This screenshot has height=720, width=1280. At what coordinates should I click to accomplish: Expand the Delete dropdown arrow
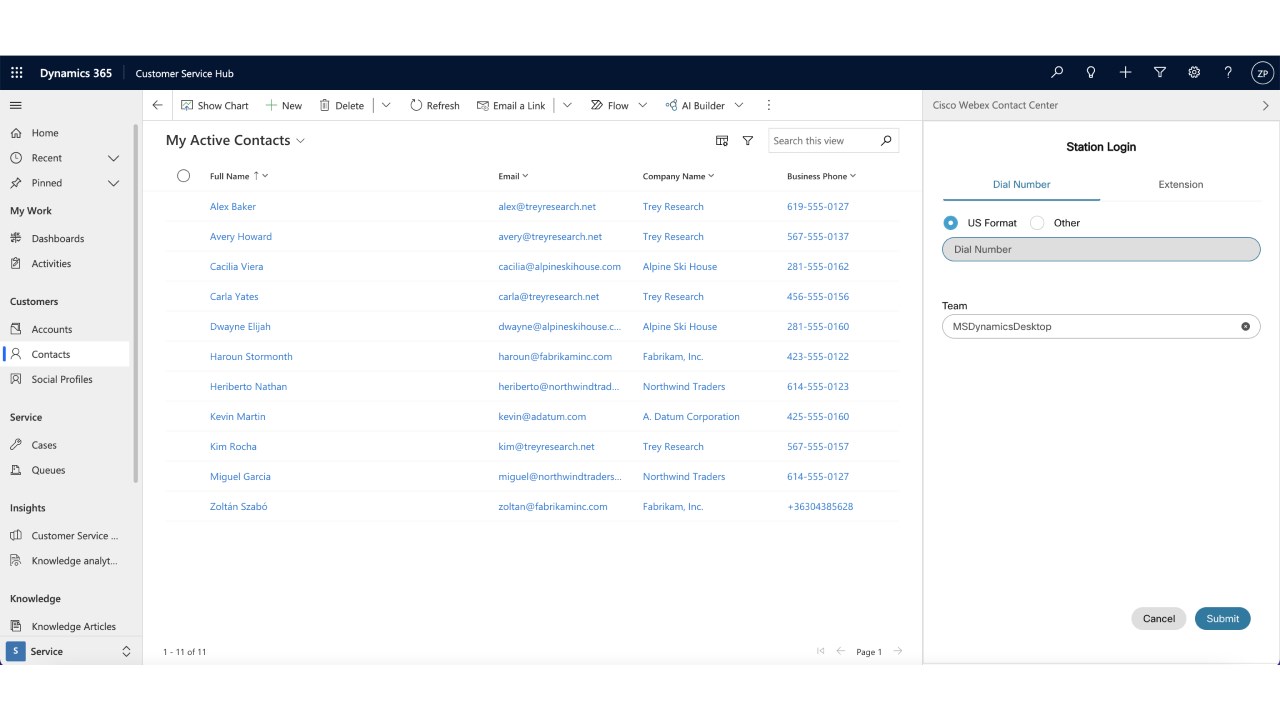386,105
